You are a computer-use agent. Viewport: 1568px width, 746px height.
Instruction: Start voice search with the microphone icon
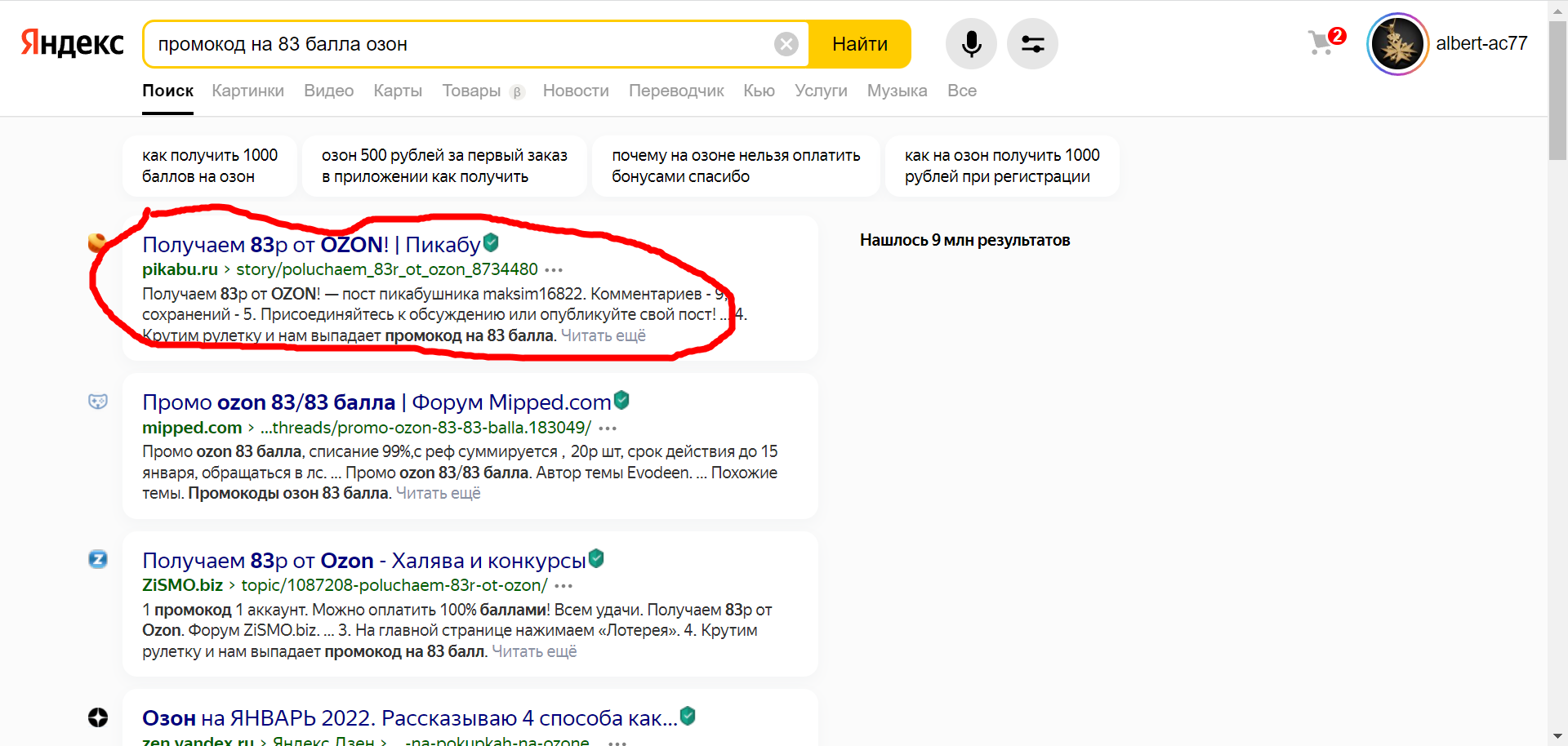pyautogui.click(x=971, y=44)
